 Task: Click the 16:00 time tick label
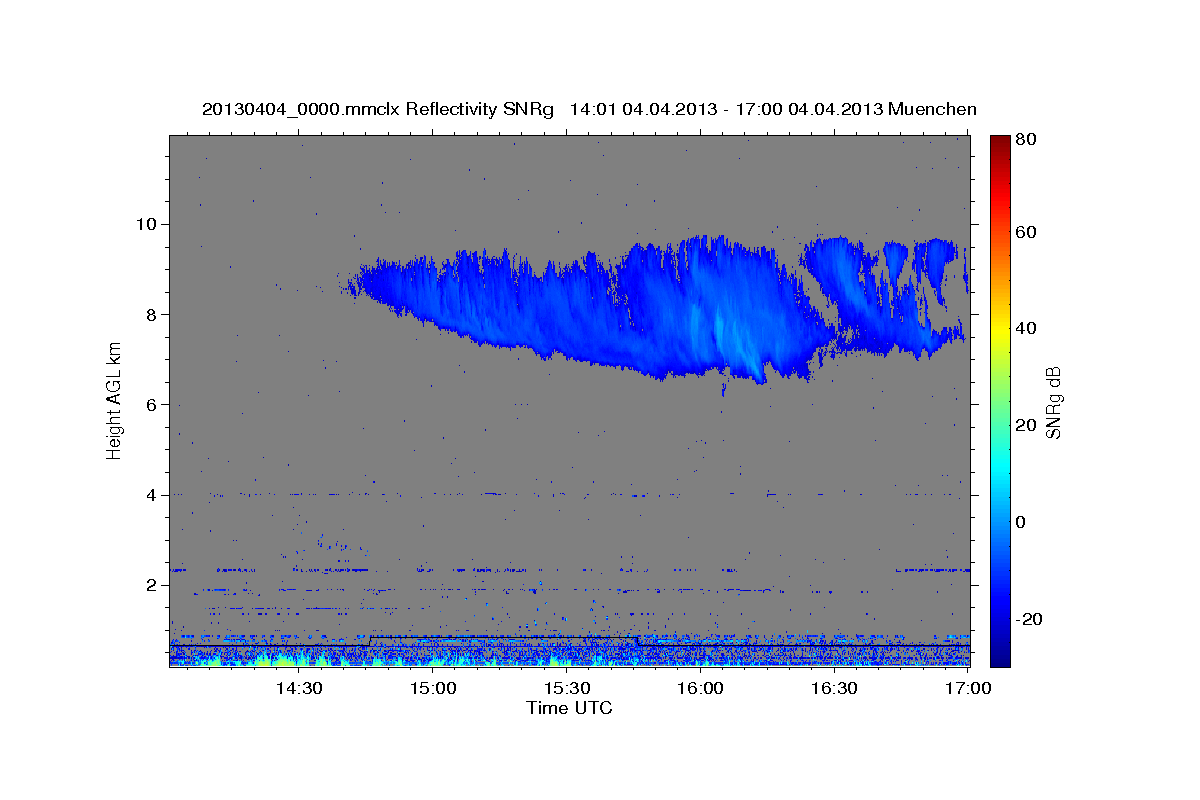tap(700, 688)
